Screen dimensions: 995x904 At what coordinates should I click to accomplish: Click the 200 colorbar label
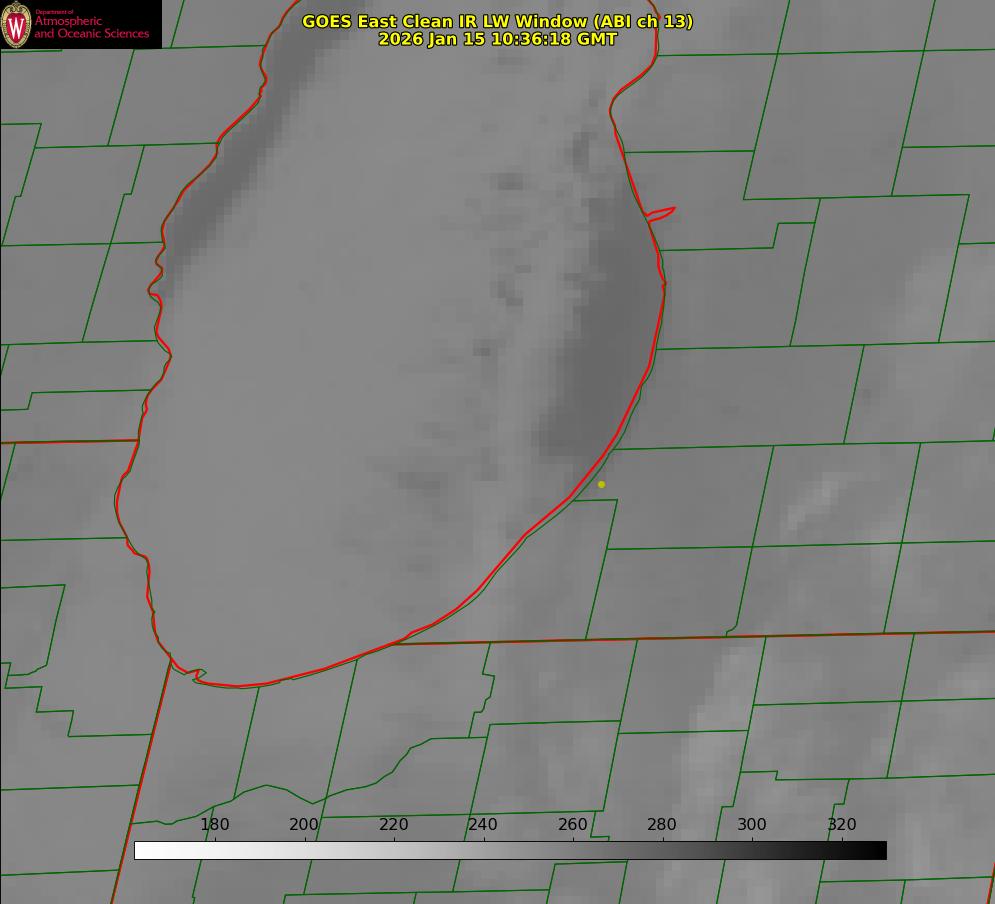pos(304,824)
